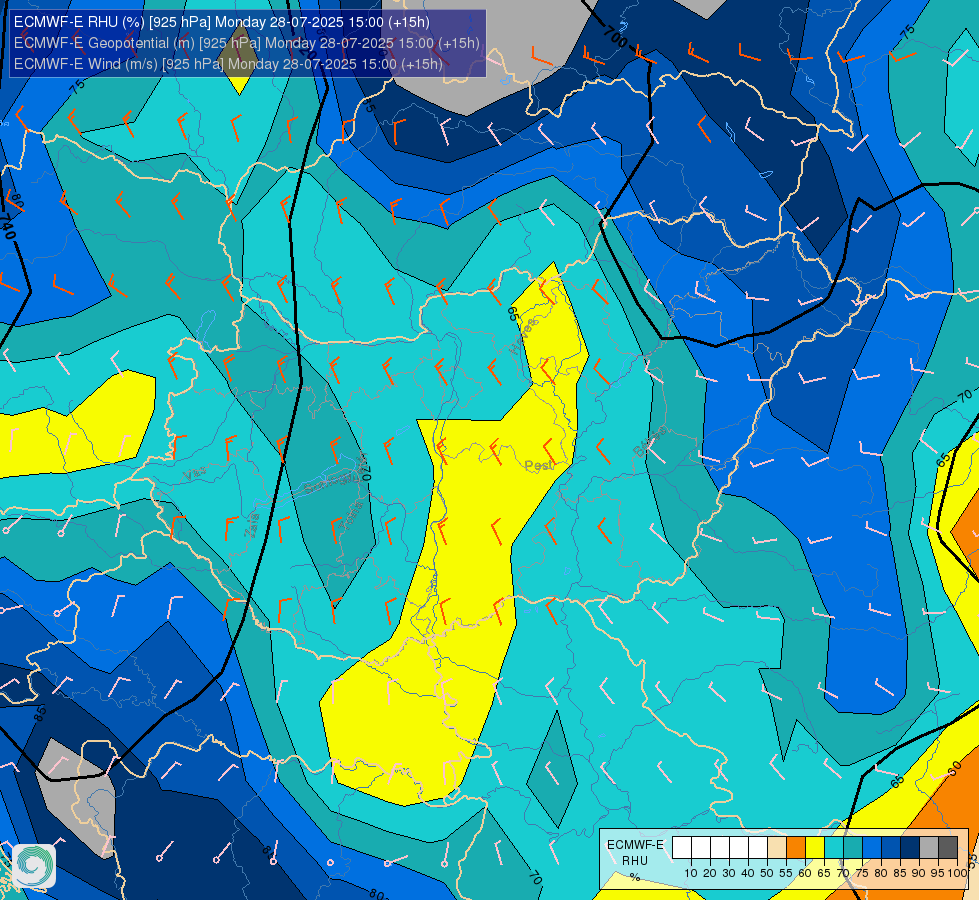979x900 pixels.
Task: Choose the bright blue 75-80% legend swatch
Action: pos(872,848)
